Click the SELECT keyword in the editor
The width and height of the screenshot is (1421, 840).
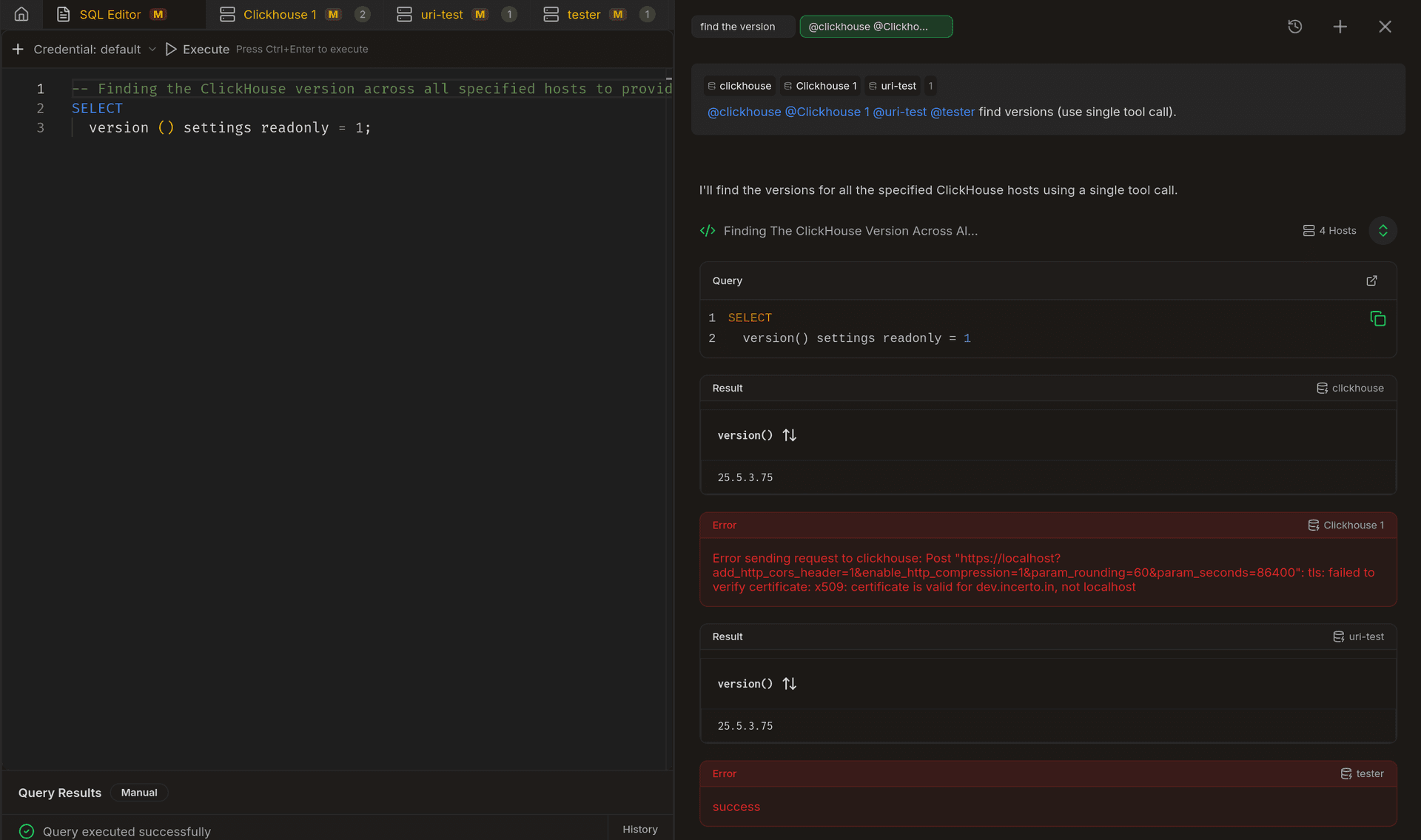tap(97, 108)
